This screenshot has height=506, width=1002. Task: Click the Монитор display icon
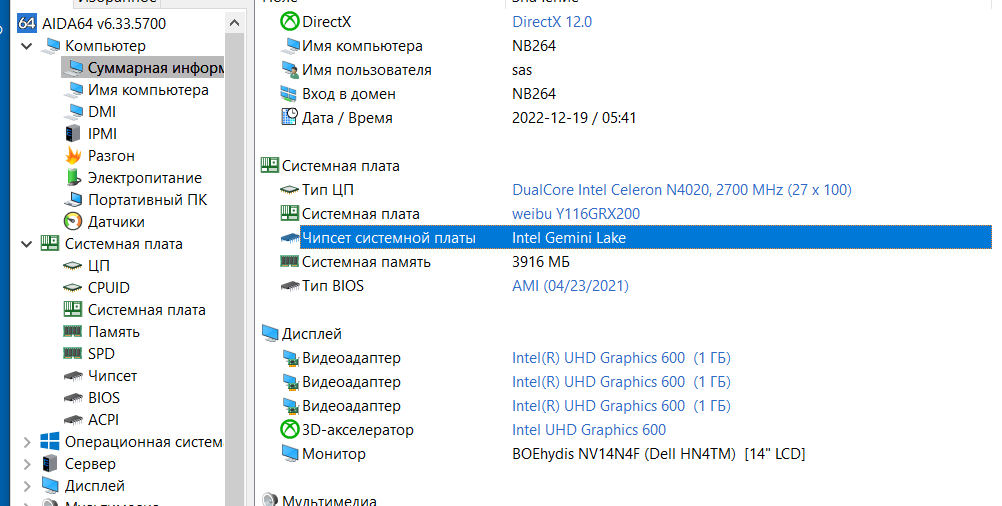290,454
